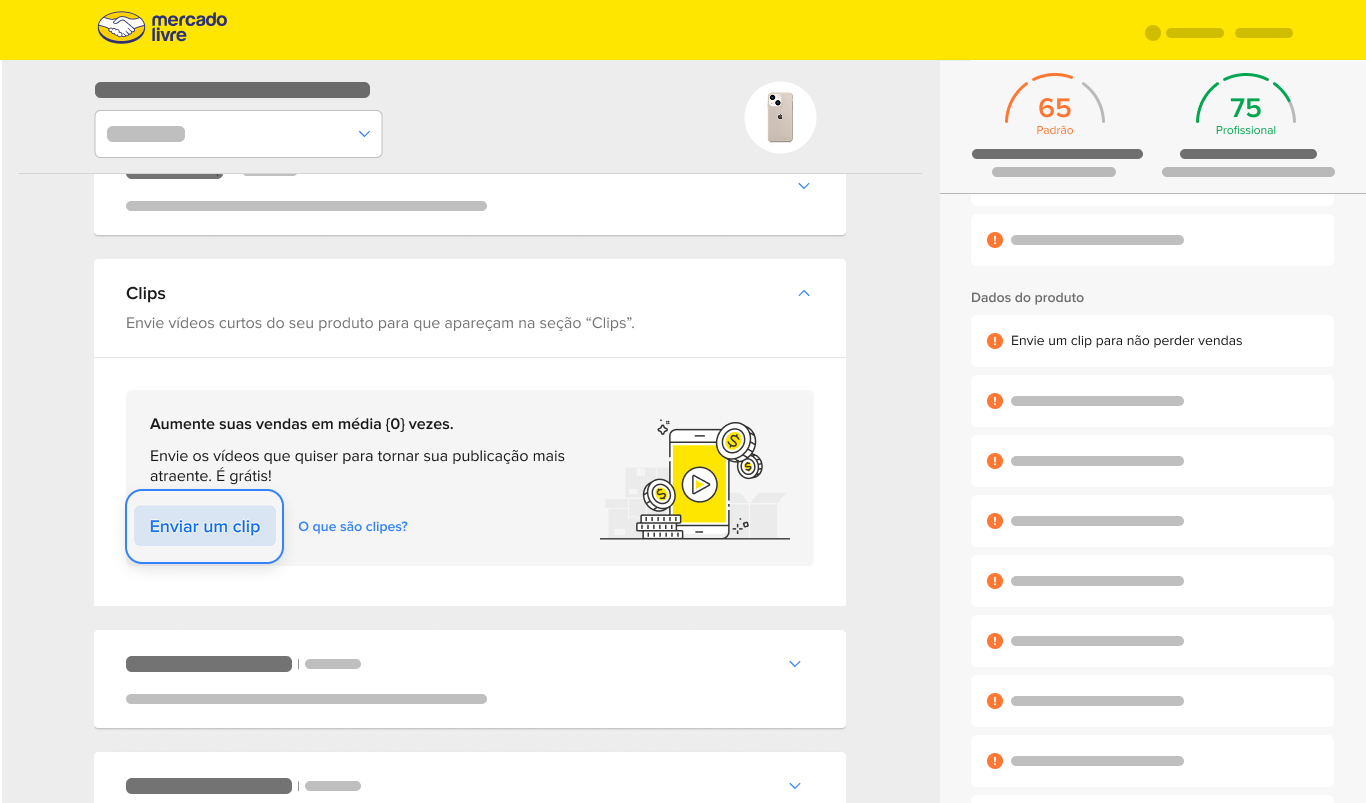Click the video play illustration in Clips
The width and height of the screenshot is (1366, 803).
699,485
